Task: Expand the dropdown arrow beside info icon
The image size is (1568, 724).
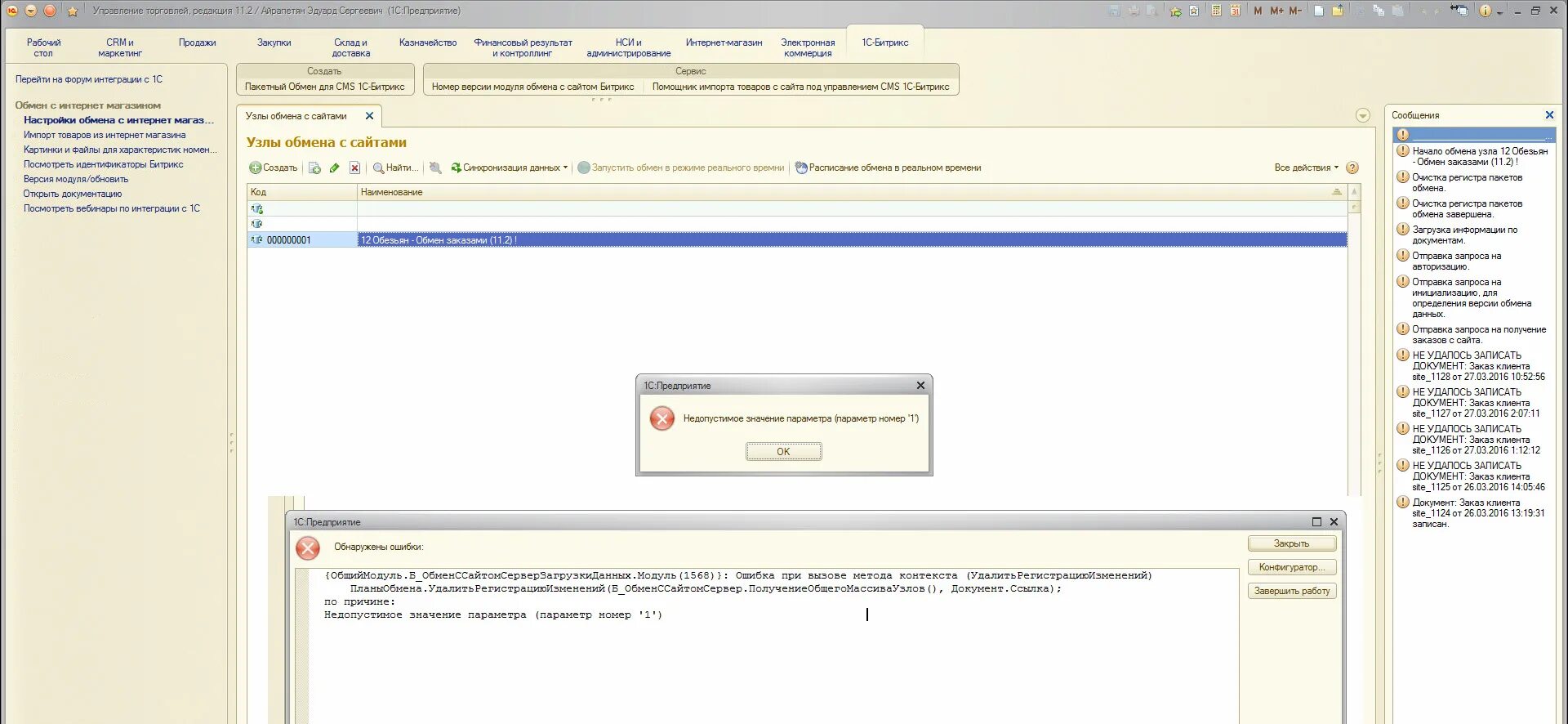Action: tap(1500, 12)
